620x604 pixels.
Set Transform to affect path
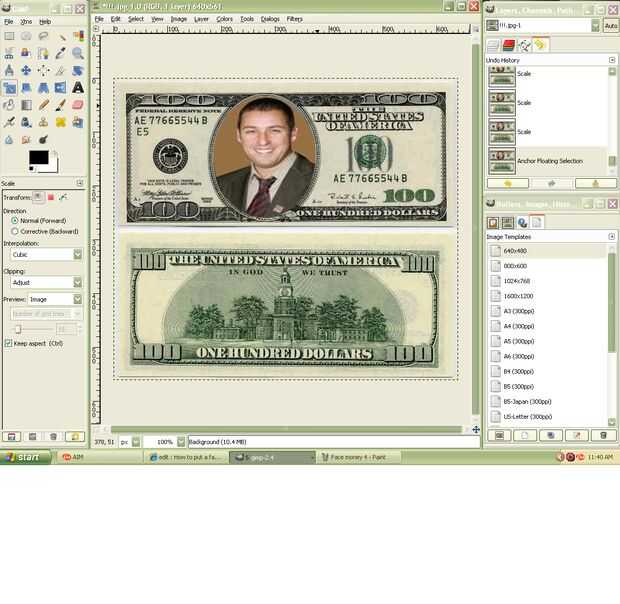click(62, 197)
